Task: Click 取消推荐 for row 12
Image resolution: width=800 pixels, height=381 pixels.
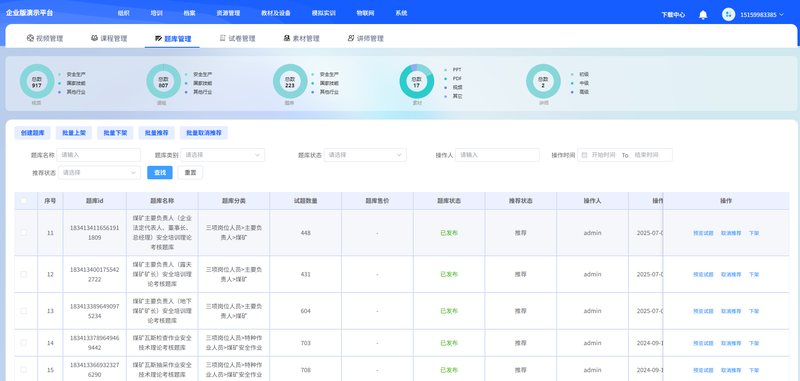Action: pos(731,274)
